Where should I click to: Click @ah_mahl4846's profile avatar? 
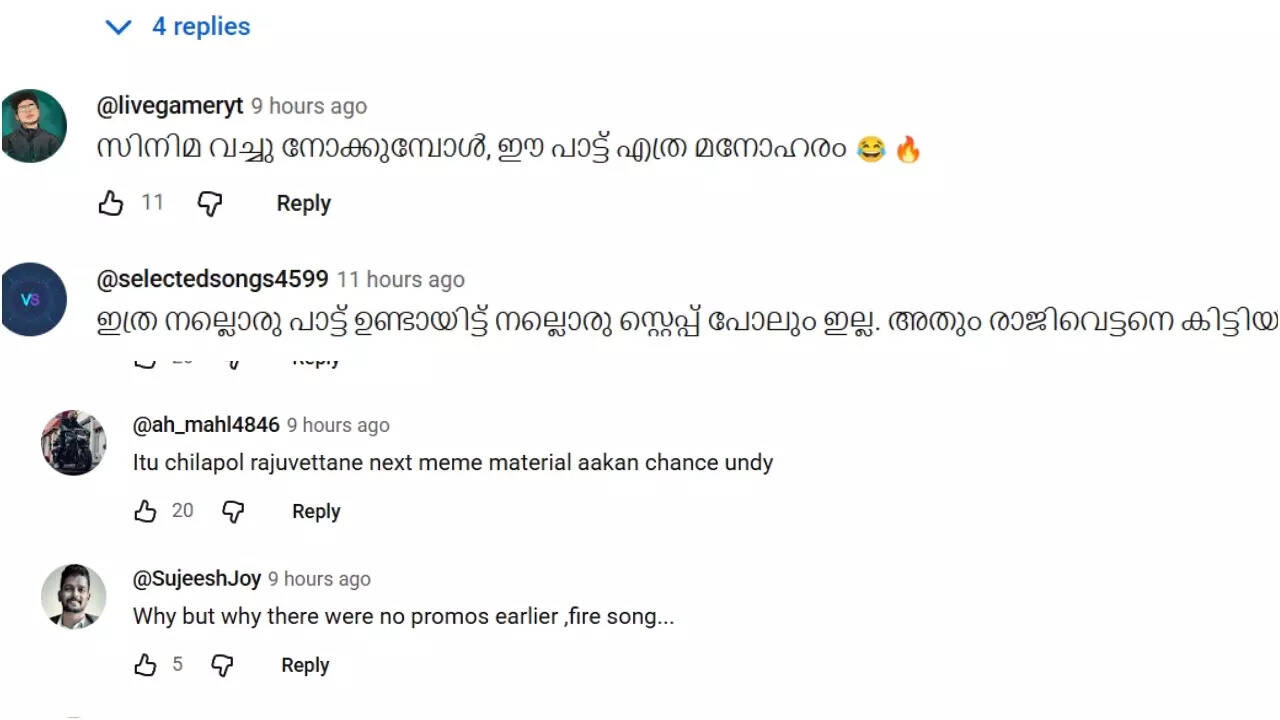click(73, 442)
